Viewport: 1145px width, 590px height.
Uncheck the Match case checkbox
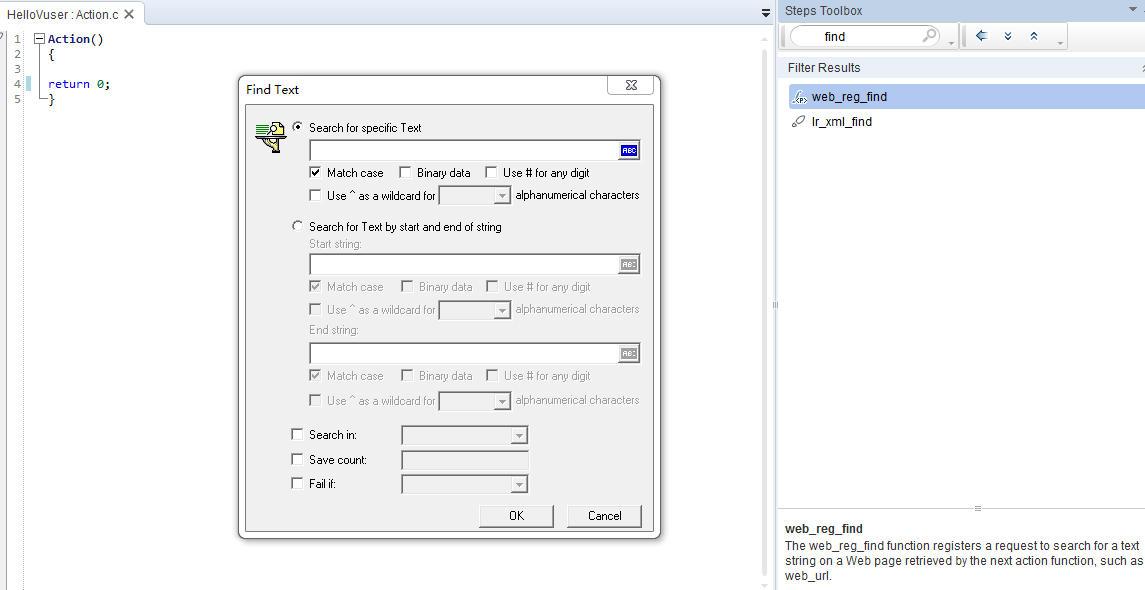pyautogui.click(x=316, y=173)
